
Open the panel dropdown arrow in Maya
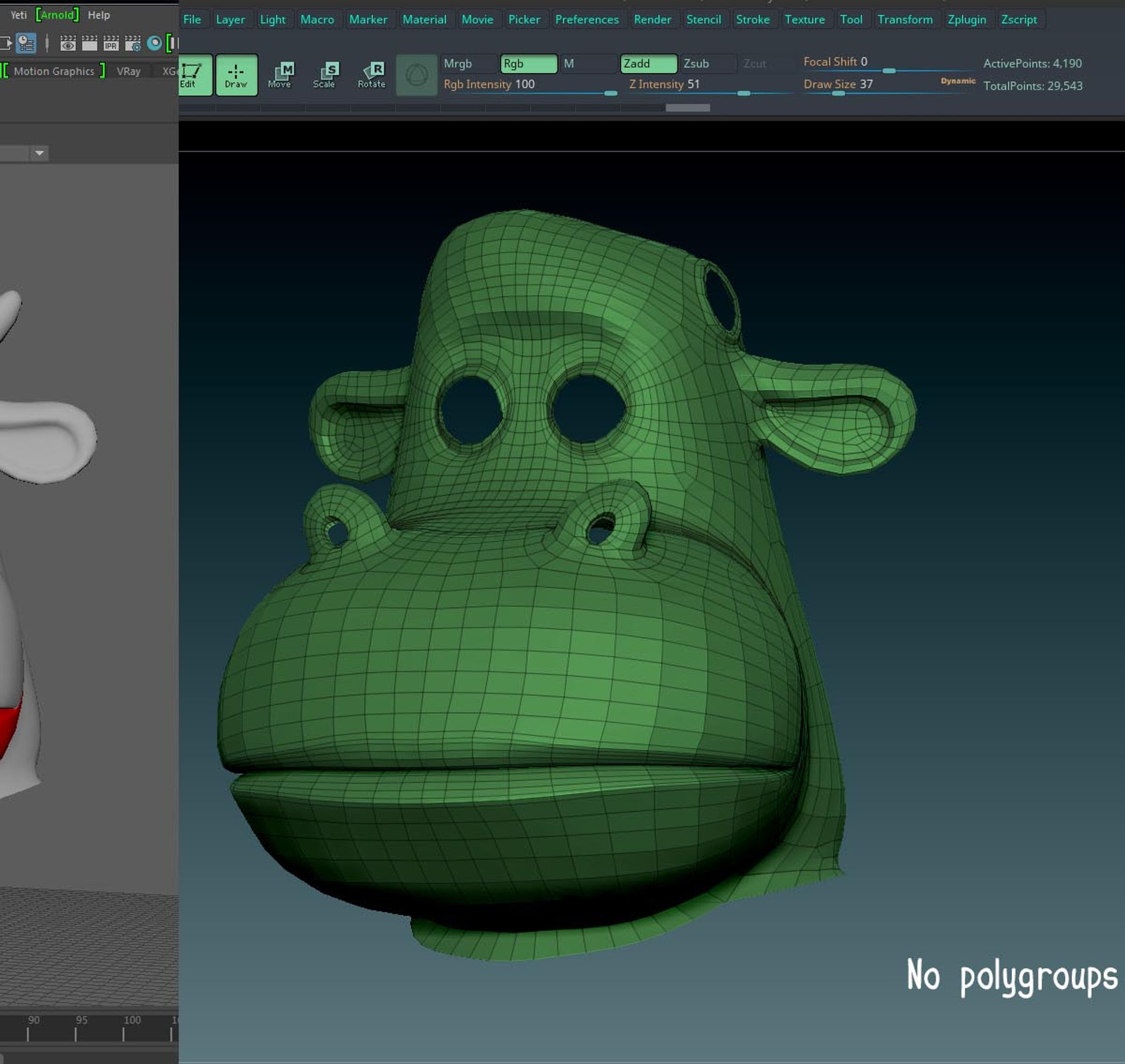39,154
